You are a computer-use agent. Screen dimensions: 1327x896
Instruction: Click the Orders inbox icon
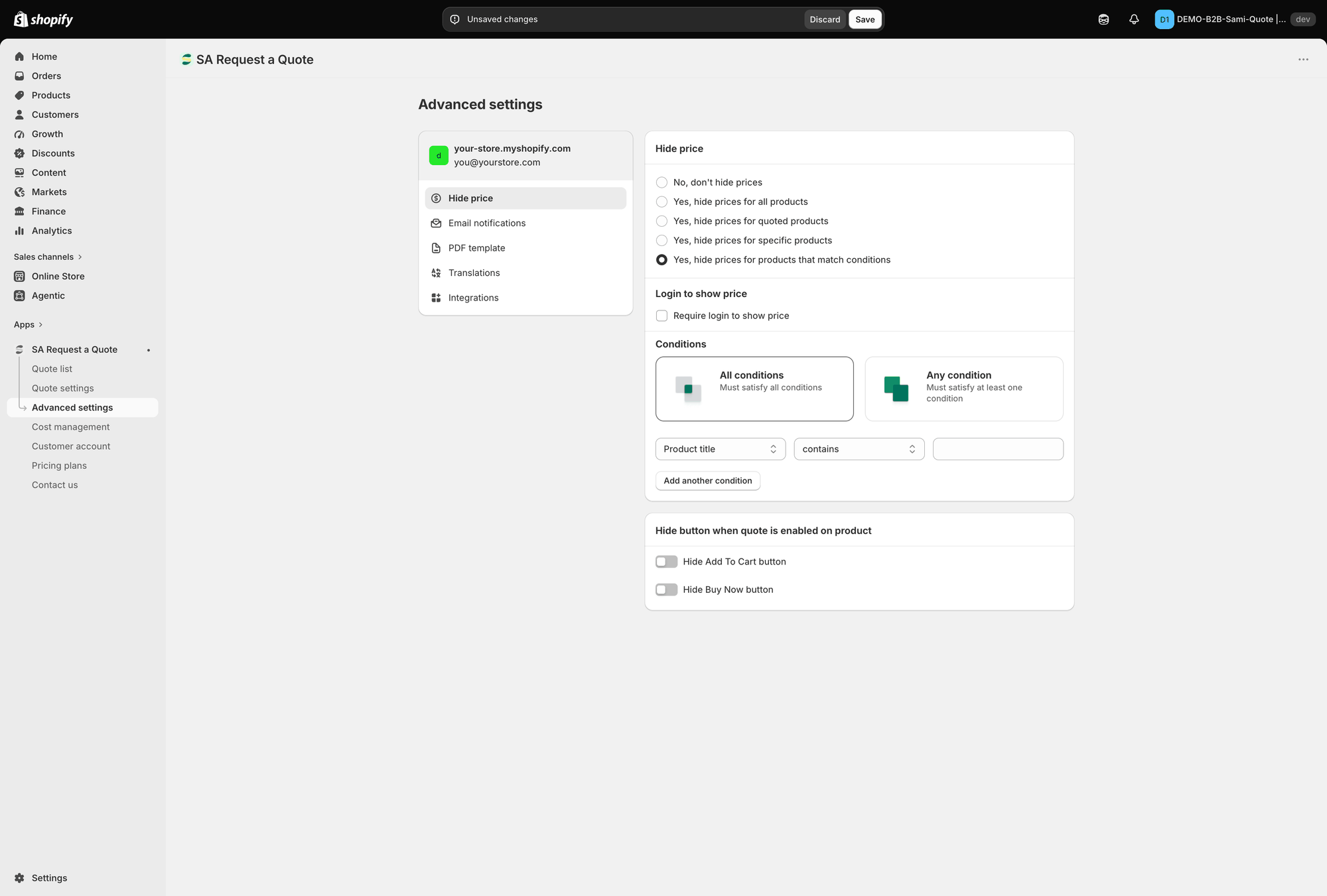point(19,76)
